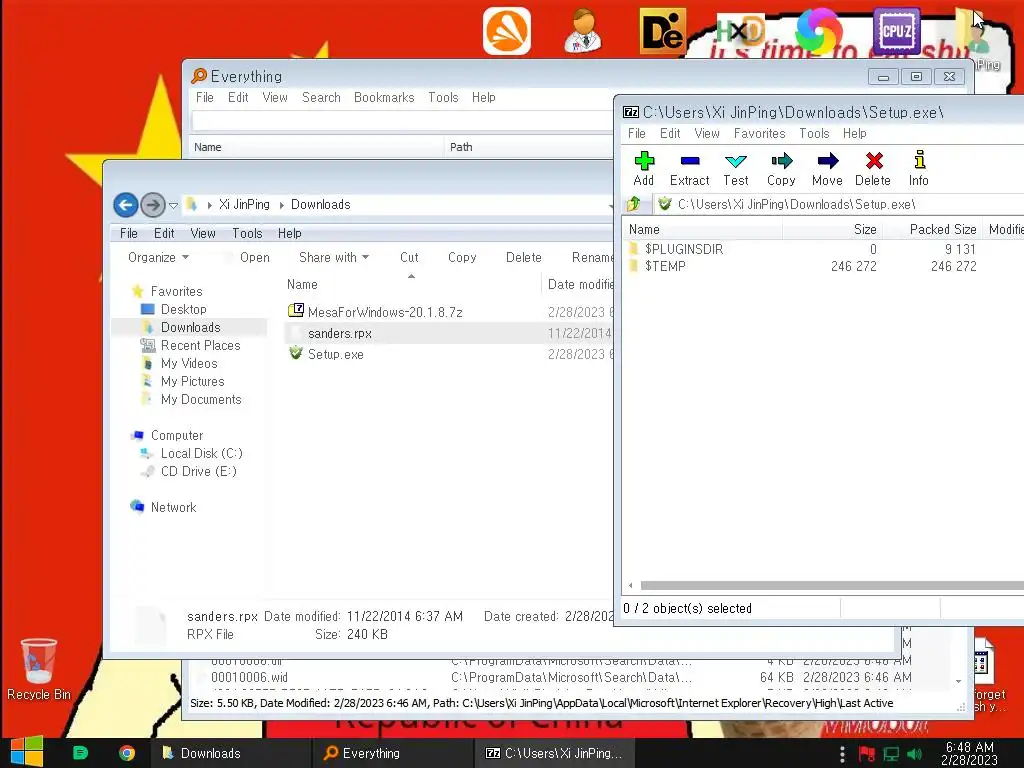Open the orange swirl desktop shortcut icon

pos(507,31)
